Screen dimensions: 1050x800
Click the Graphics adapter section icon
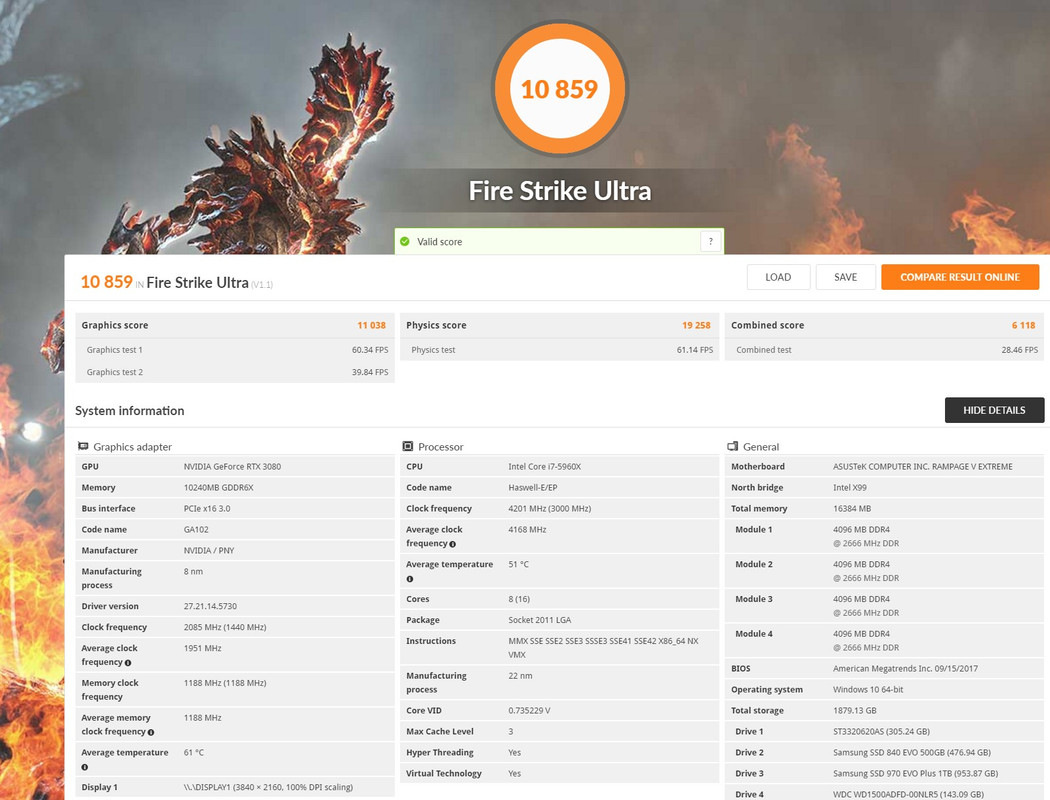(x=83, y=446)
